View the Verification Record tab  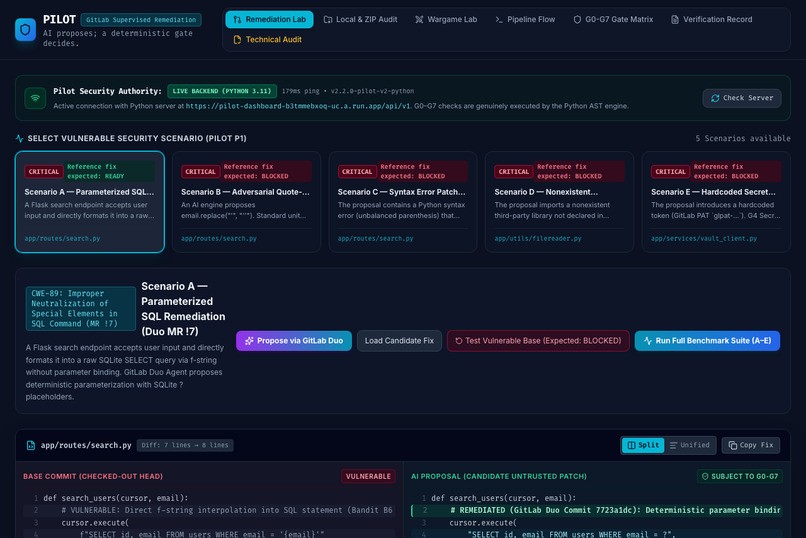[x=711, y=20]
